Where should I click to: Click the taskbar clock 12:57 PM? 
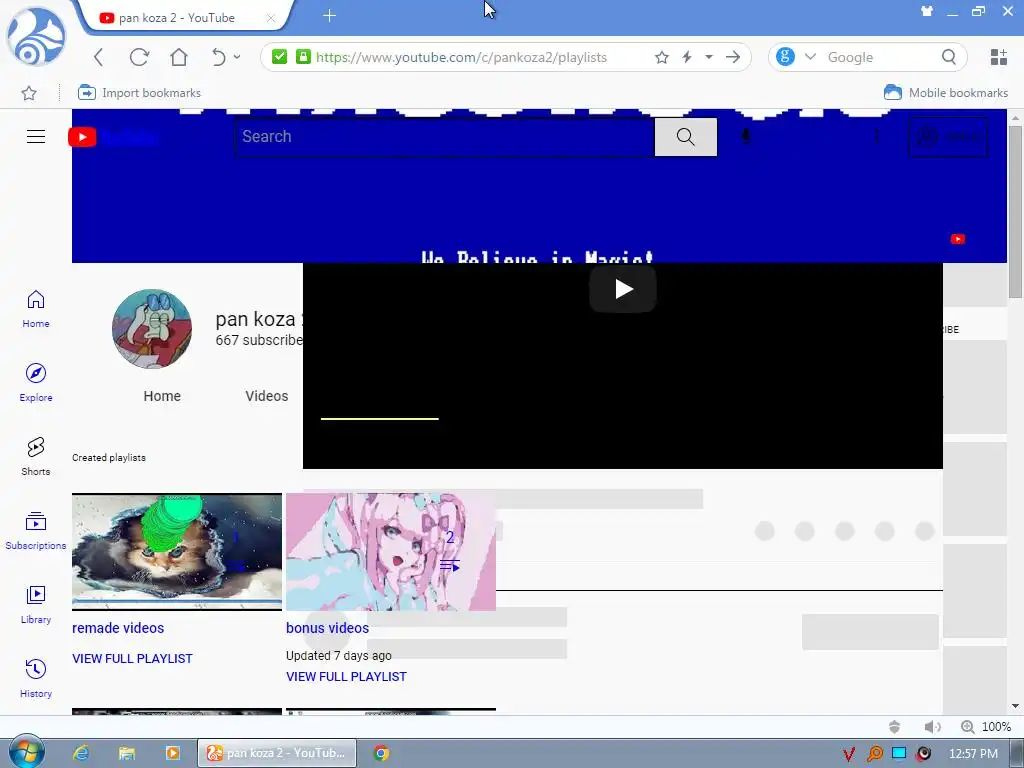click(x=973, y=754)
